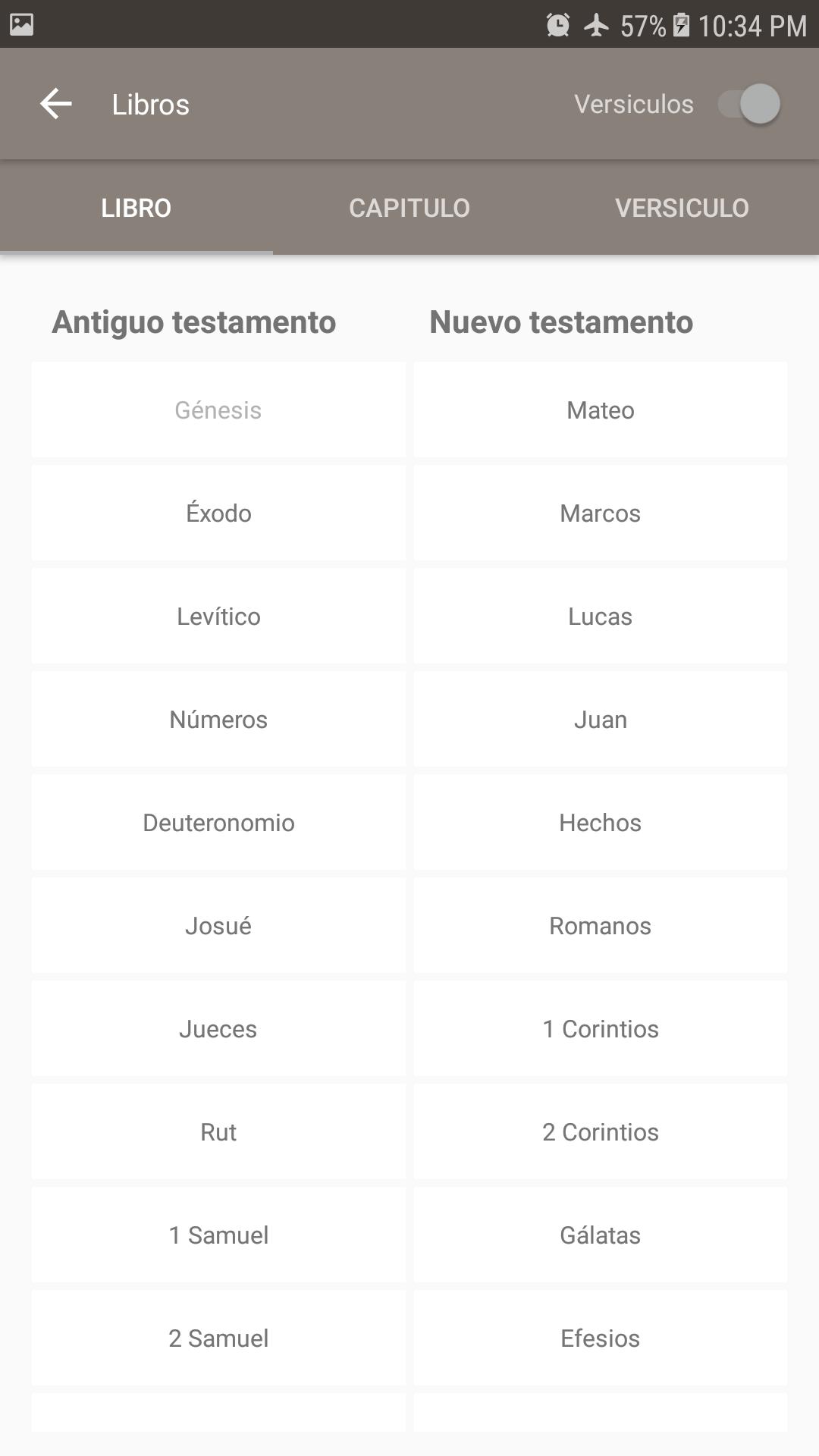Tap the airplane mode status icon

tap(597, 25)
